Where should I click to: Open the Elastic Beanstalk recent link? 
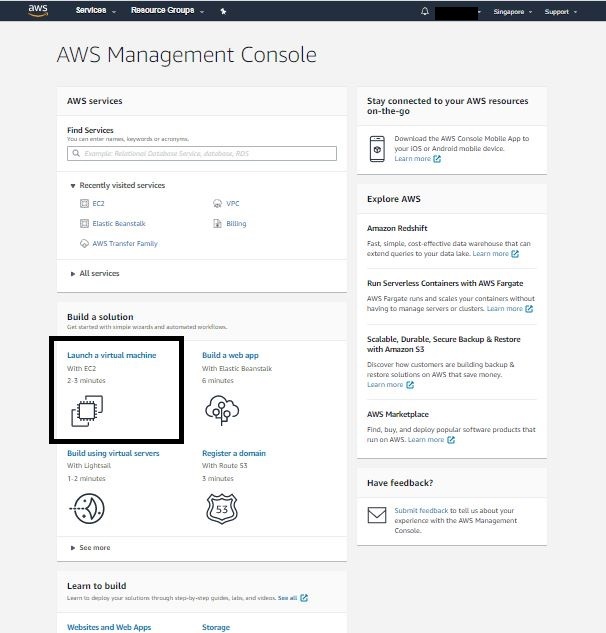point(119,224)
